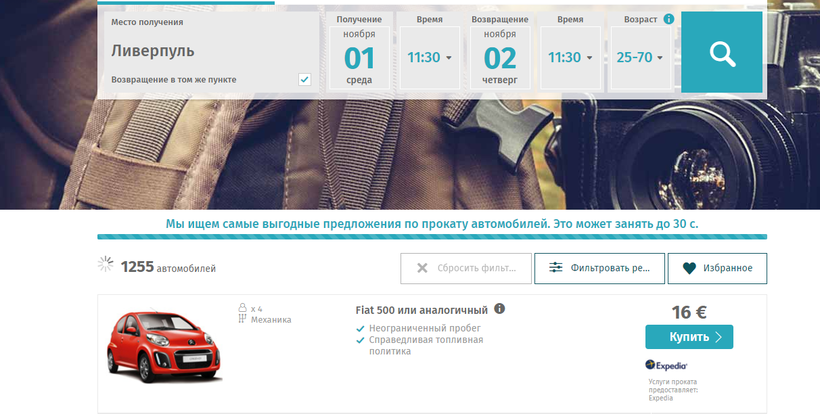
Task: Open return date 02 ноября picker
Action: 500,58
